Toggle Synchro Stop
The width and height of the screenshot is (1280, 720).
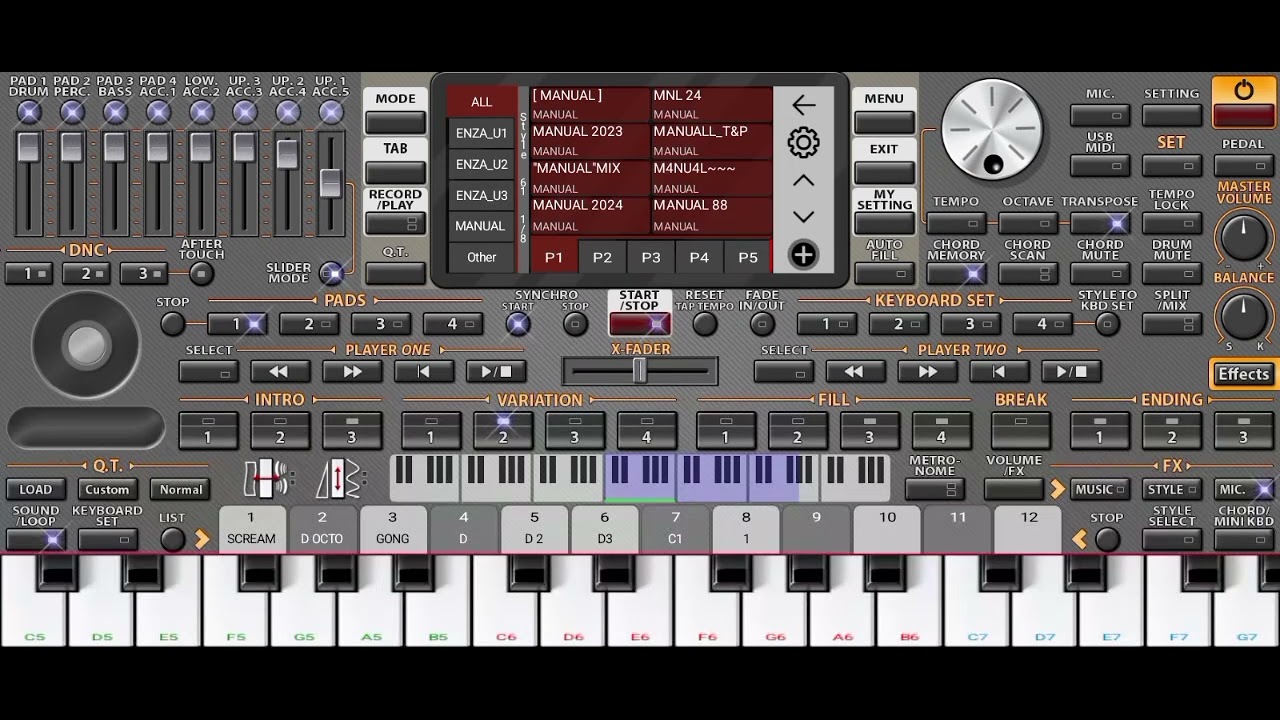click(575, 323)
